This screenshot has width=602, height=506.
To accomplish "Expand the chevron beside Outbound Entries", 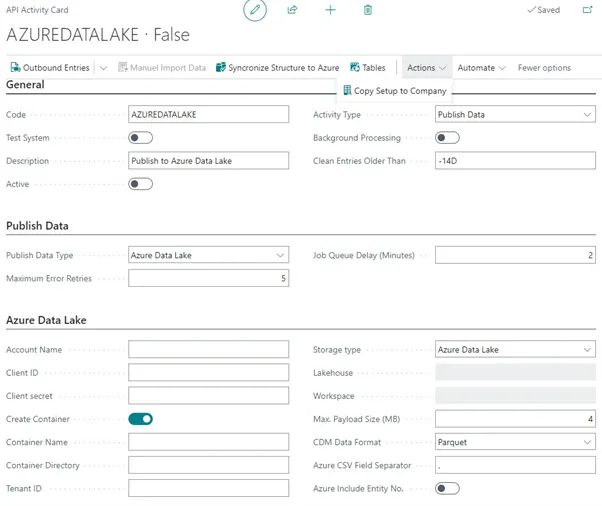I will click(x=103, y=68).
